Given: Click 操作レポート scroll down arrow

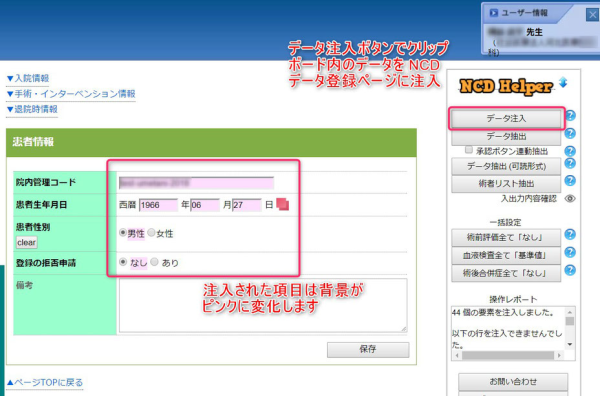Looking at the screenshot, I should pos(570,344).
